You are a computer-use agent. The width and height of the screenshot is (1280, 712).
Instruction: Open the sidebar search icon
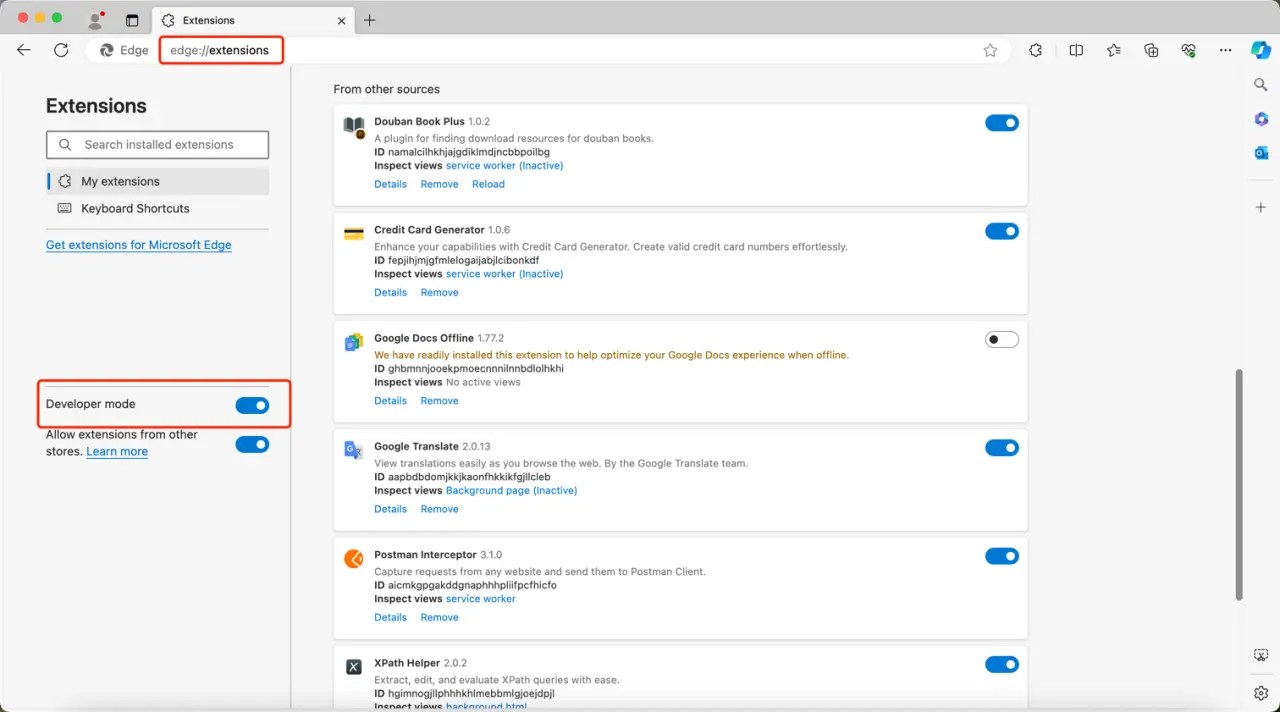coord(1261,85)
